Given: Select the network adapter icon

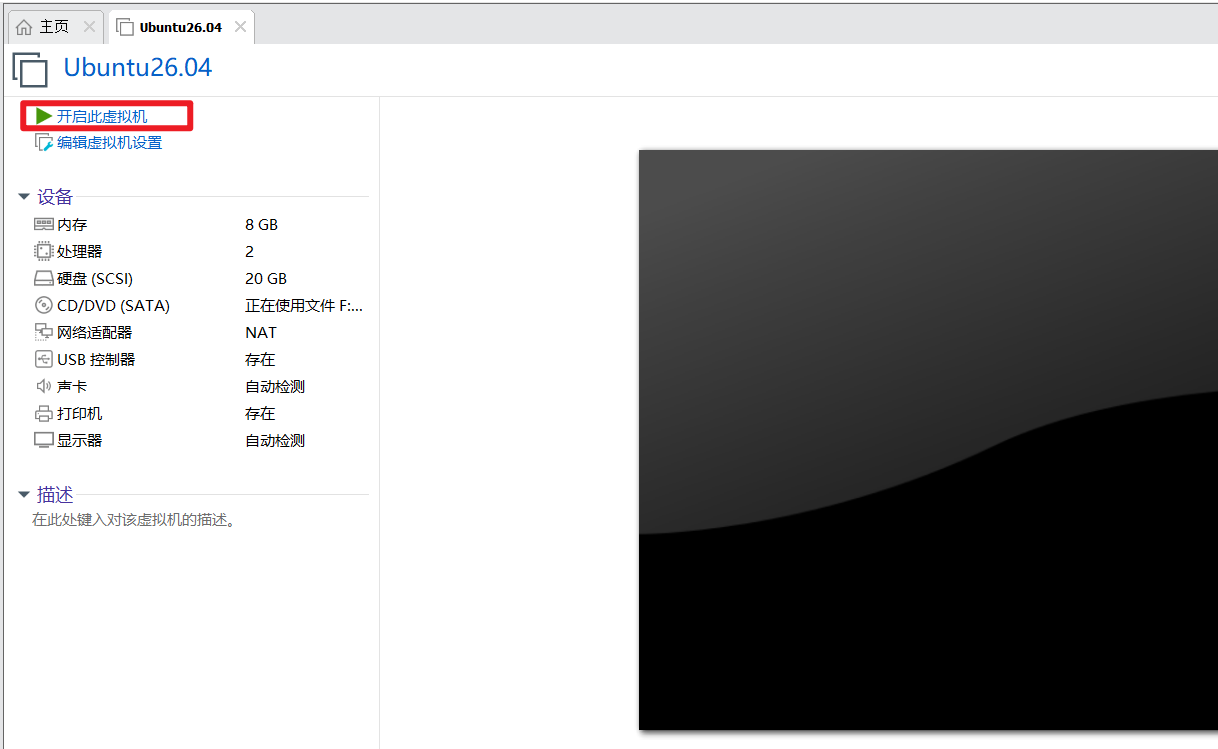Looking at the screenshot, I should [x=43, y=332].
